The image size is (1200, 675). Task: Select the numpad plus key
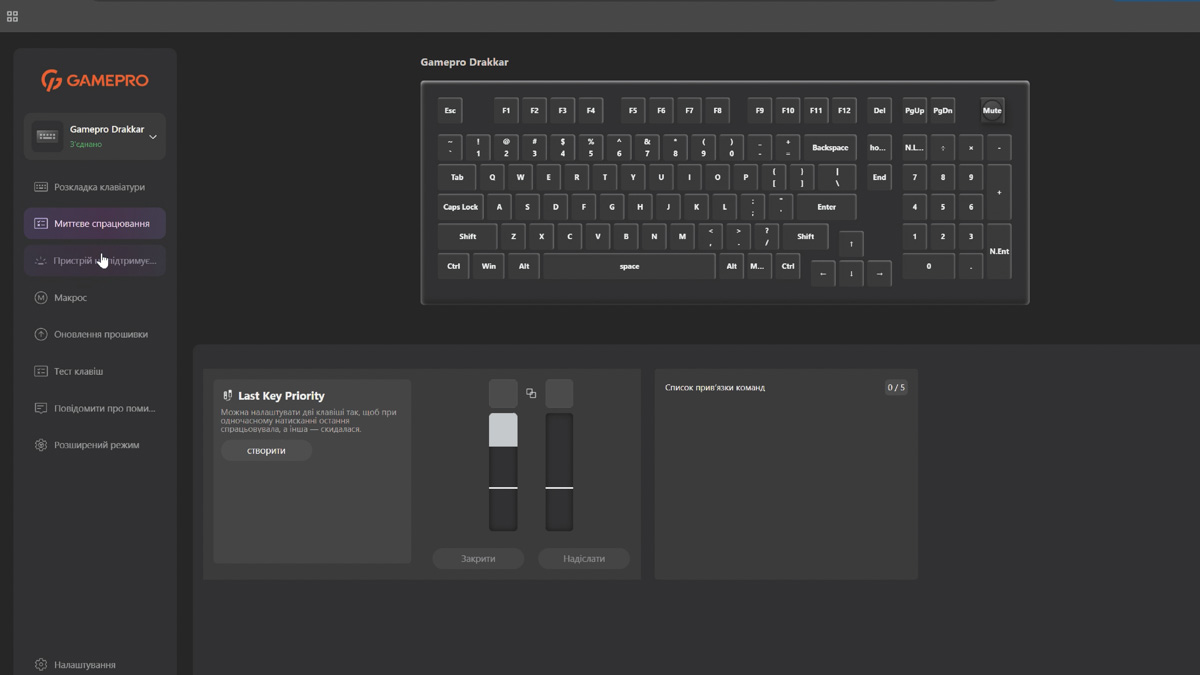click(x=999, y=192)
